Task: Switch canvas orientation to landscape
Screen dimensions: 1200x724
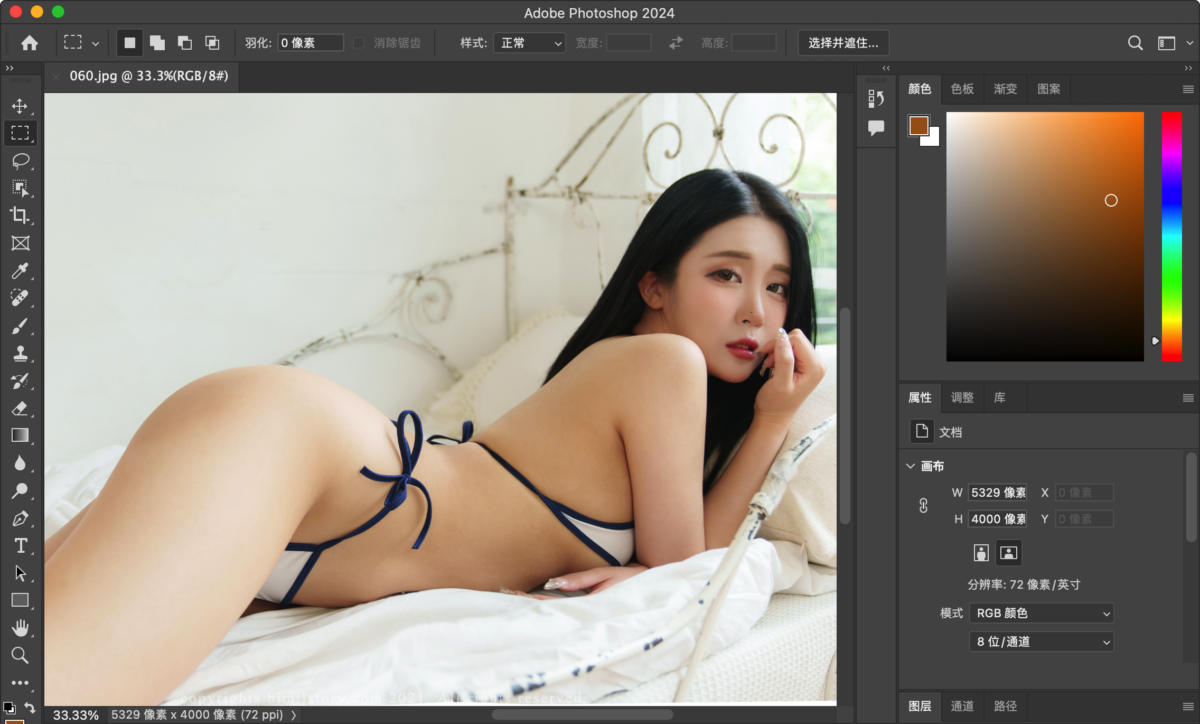Action: (1008, 552)
